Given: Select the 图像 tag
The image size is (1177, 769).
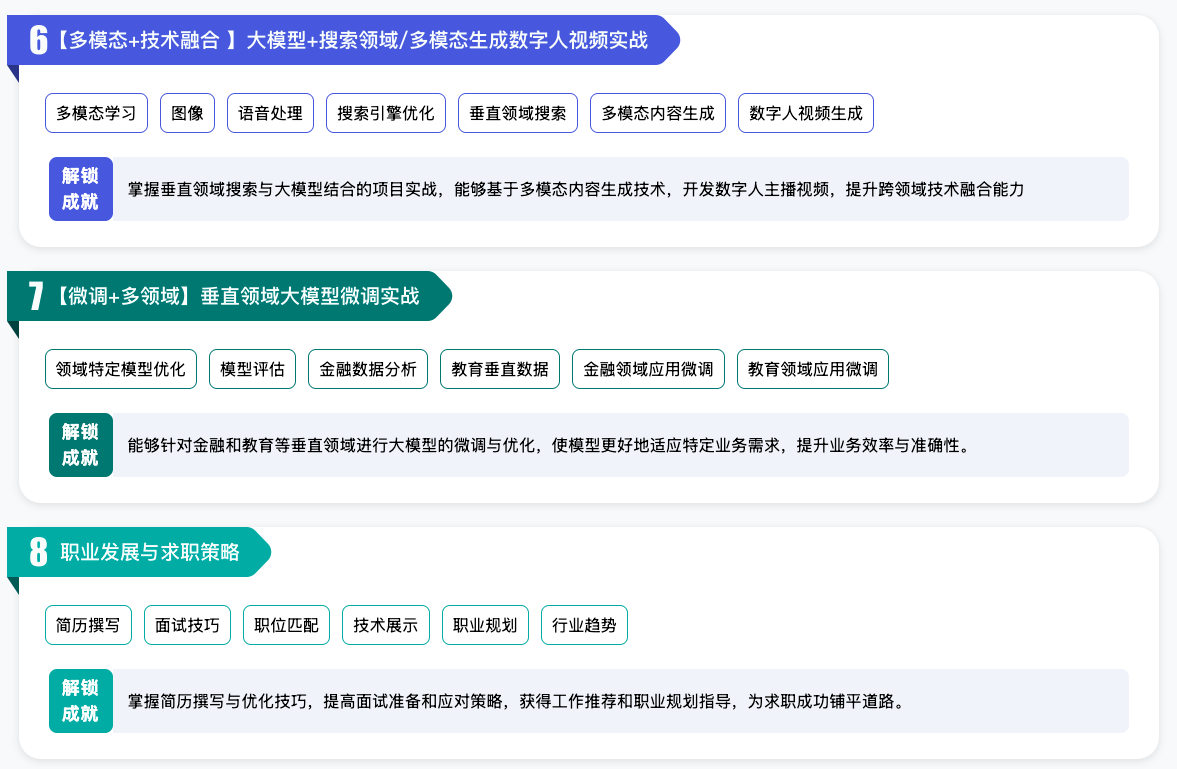Looking at the screenshot, I should pyautogui.click(x=188, y=113).
